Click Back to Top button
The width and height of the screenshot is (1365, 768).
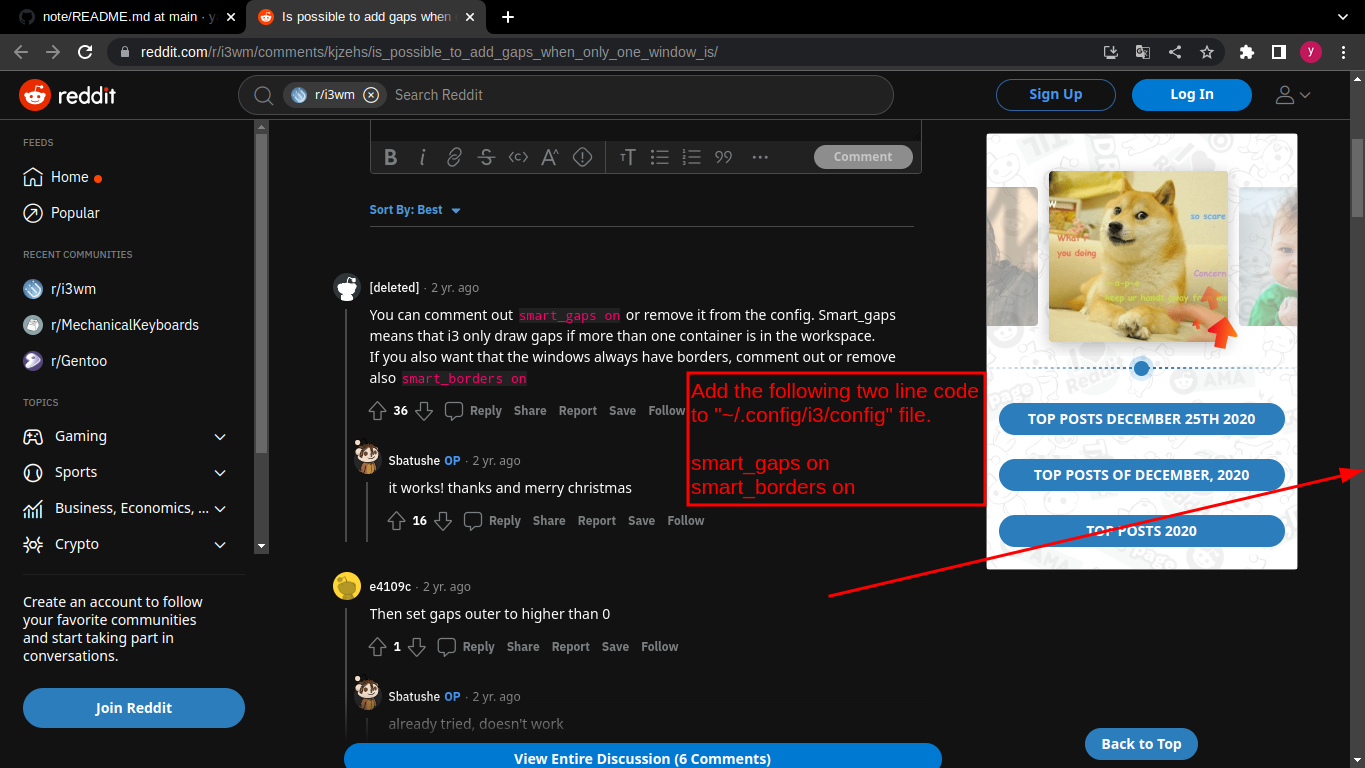point(1141,744)
